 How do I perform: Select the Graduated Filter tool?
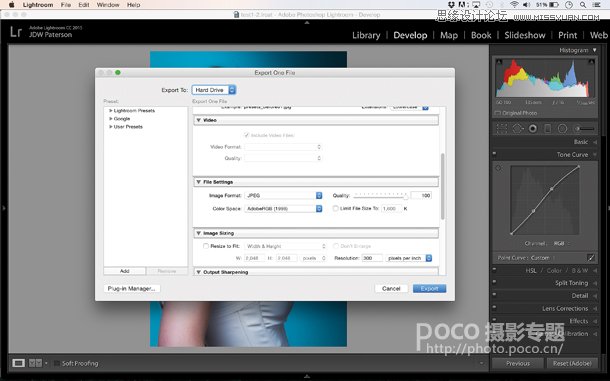point(547,128)
